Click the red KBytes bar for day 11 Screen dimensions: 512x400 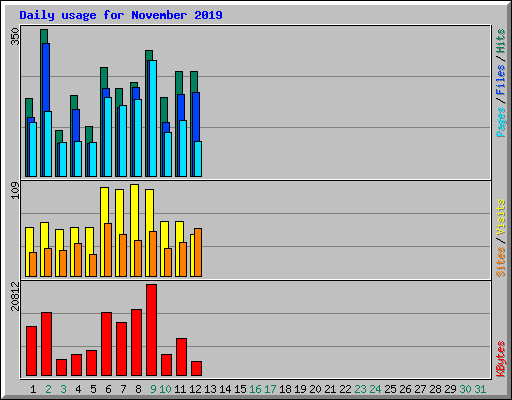181,357
